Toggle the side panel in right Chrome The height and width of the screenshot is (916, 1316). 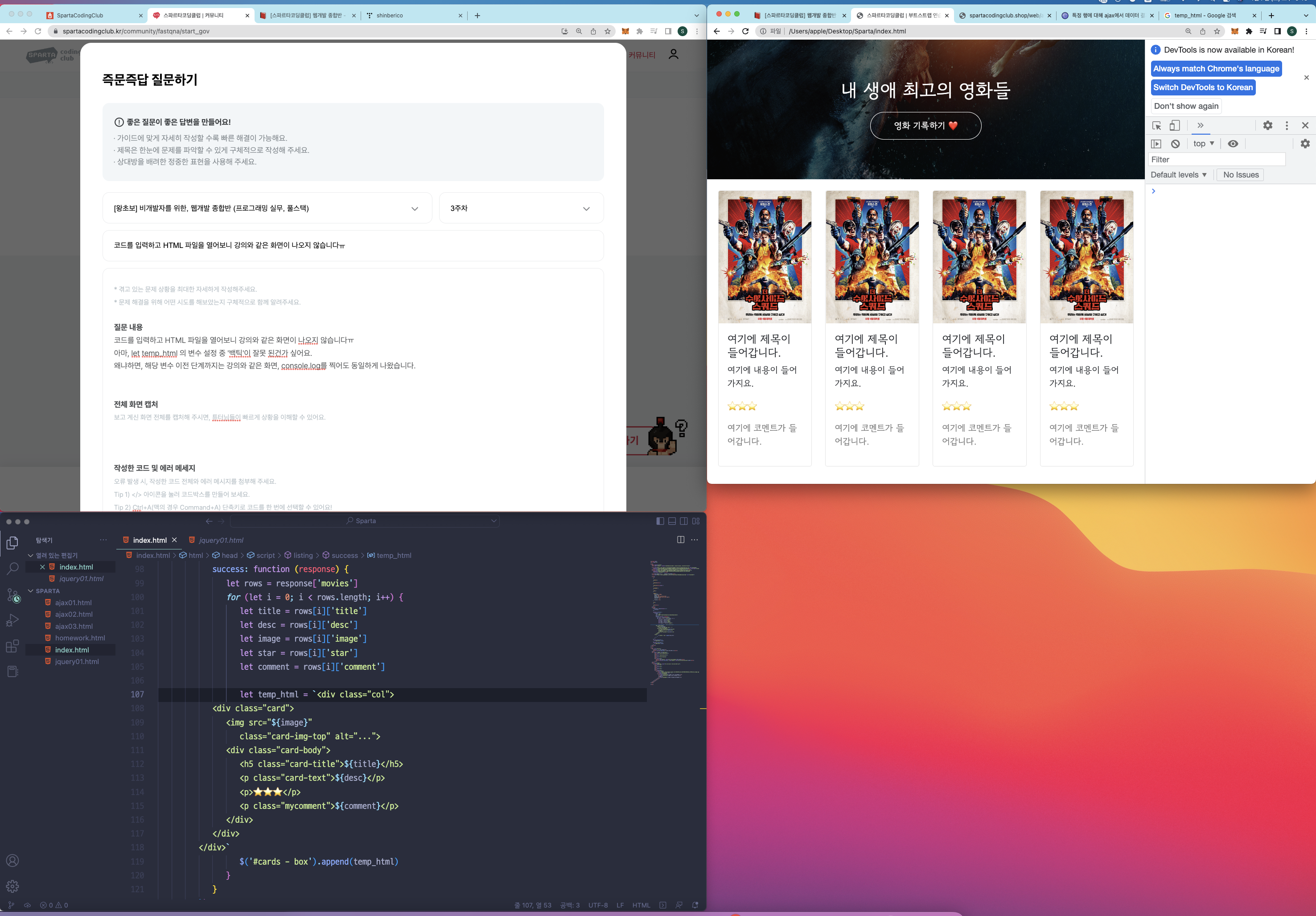coord(1278,32)
